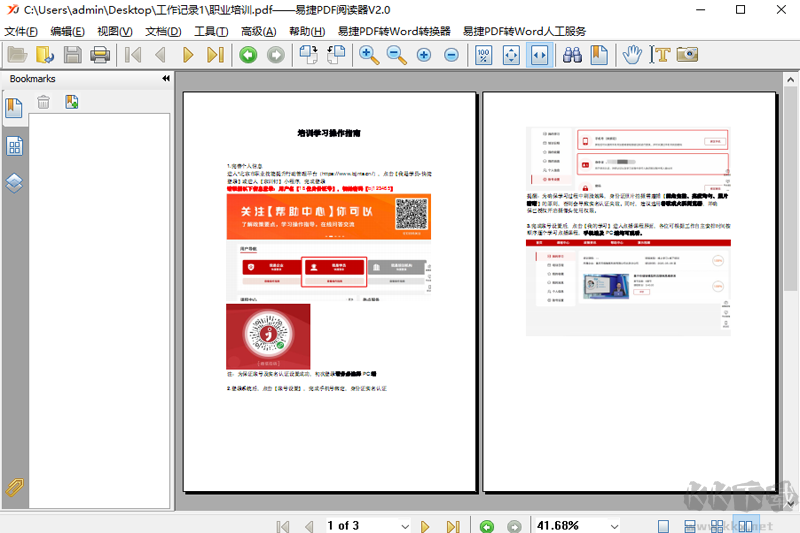
Task: Toggle facing two-page layout
Action: [745, 526]
